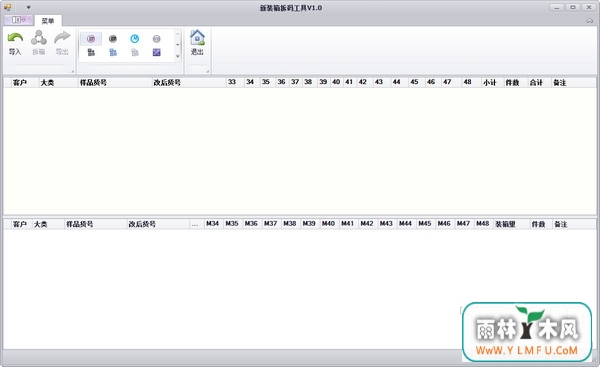Select the blue circle skin icon
Screen dimensions: 600x367
click(135, 39)
